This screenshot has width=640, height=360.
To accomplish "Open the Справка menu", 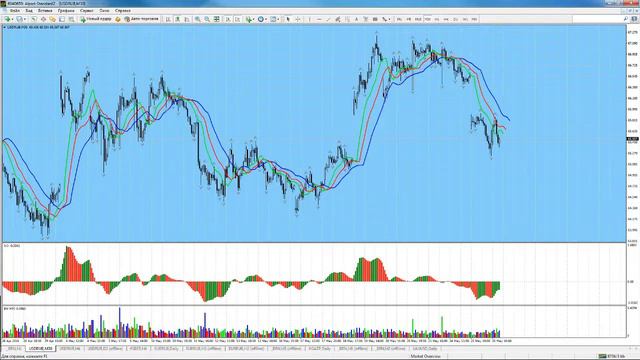I will click(x=122, y=11).
